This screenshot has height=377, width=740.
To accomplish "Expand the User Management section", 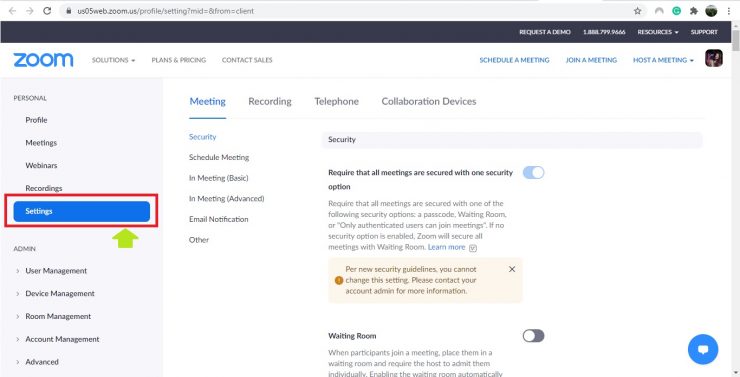I will click(56, 271).
